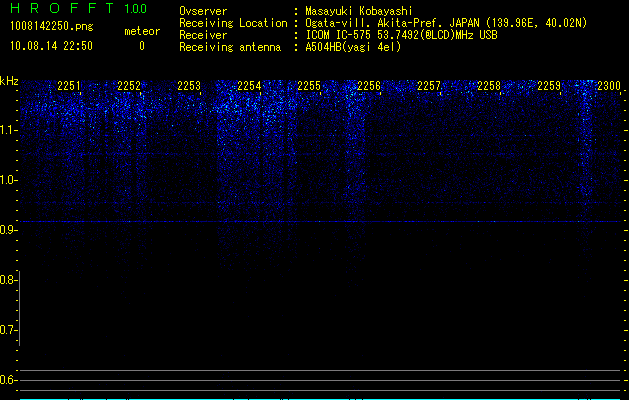Viewport: 629px width, 400px height.
Task: Click the 1.1 kHz axis label
Action: click(8, 130)
